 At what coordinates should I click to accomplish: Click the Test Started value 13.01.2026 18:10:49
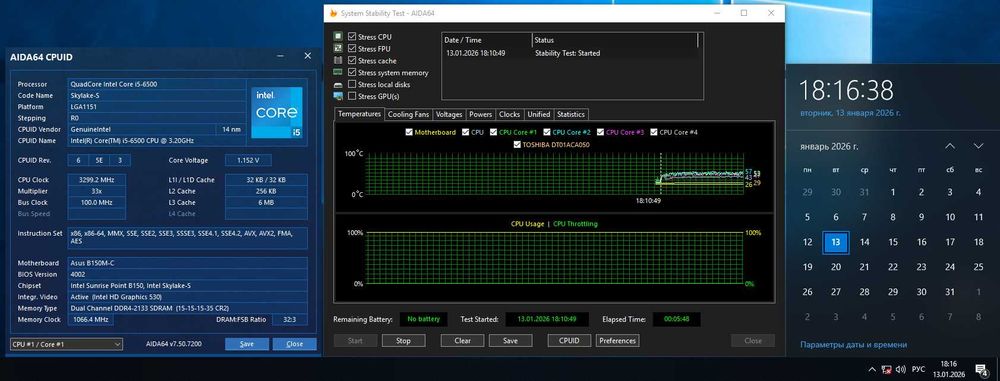pyautogui.click(x=547, y=319)
